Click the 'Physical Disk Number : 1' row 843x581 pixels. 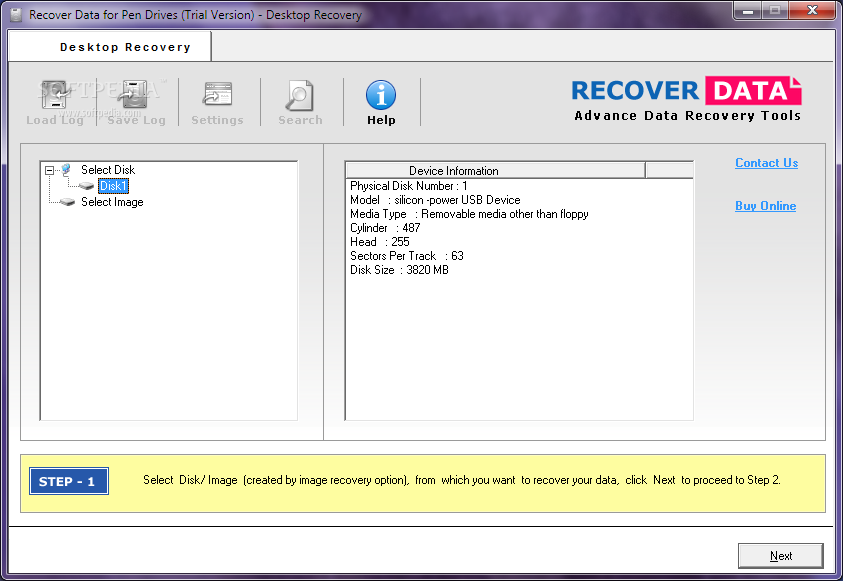click(409, 186)
